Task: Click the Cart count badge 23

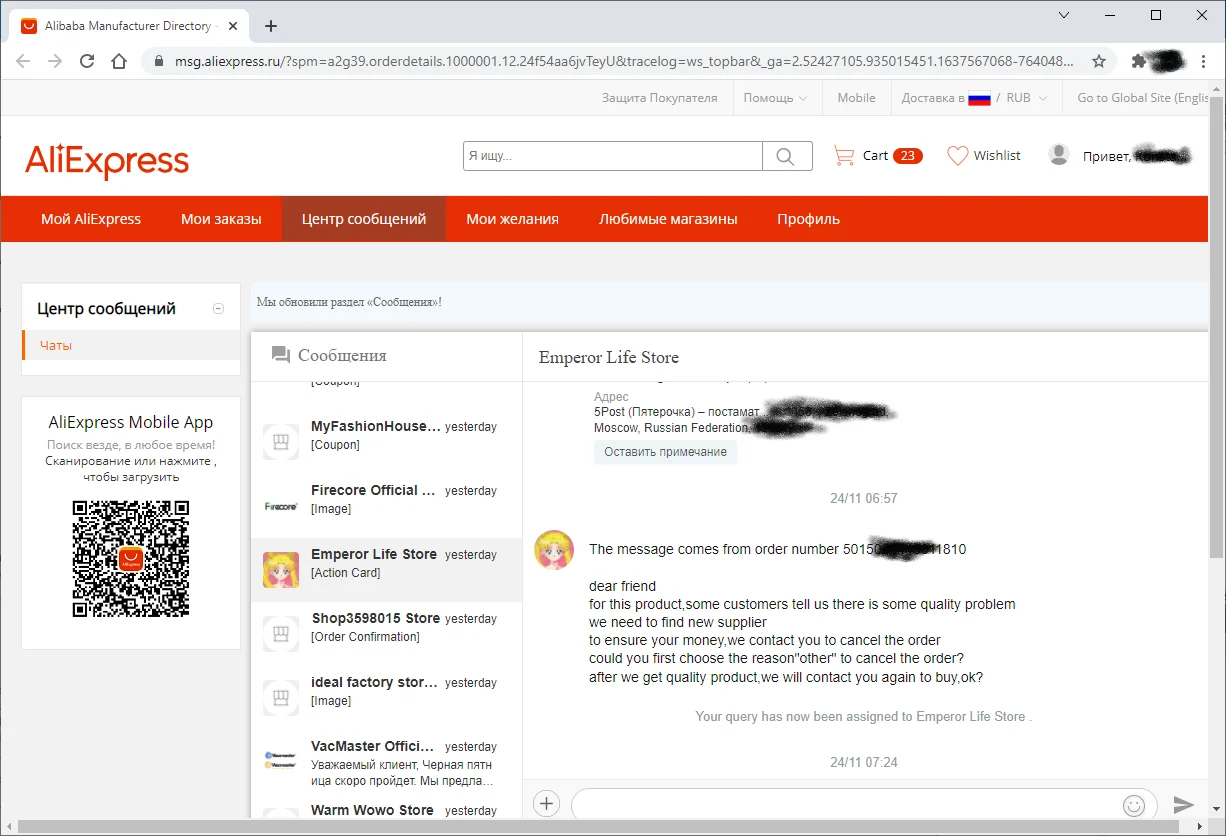Action: 907,156
